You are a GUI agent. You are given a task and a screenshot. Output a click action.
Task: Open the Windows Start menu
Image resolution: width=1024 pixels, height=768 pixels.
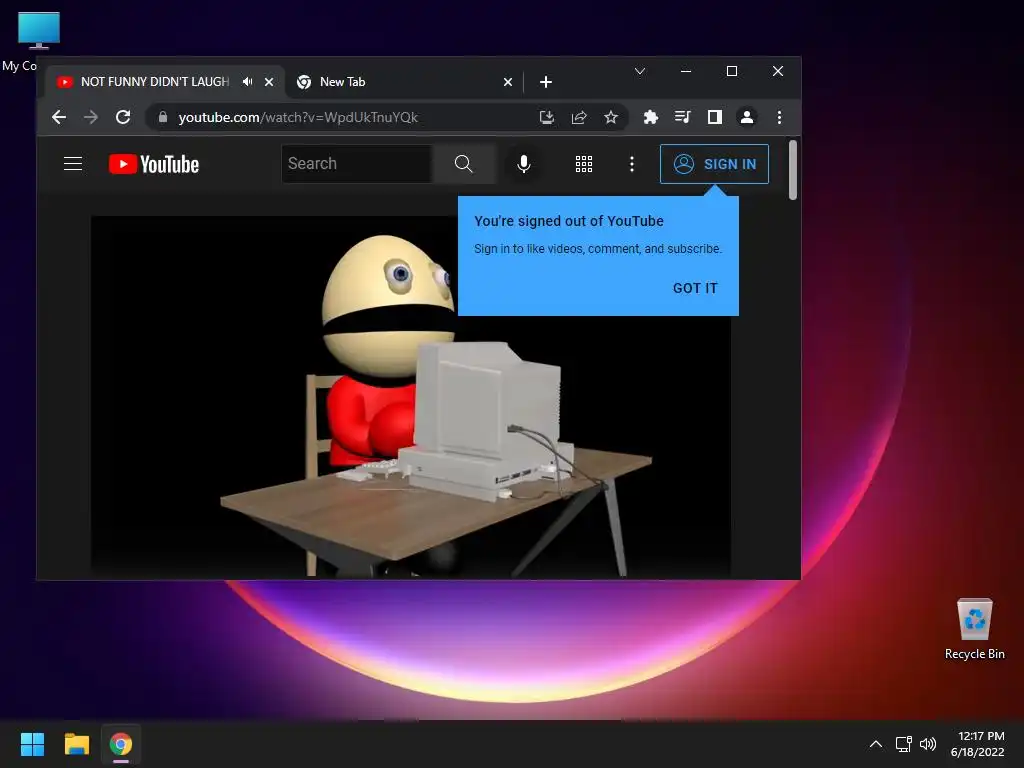point(32,744)
